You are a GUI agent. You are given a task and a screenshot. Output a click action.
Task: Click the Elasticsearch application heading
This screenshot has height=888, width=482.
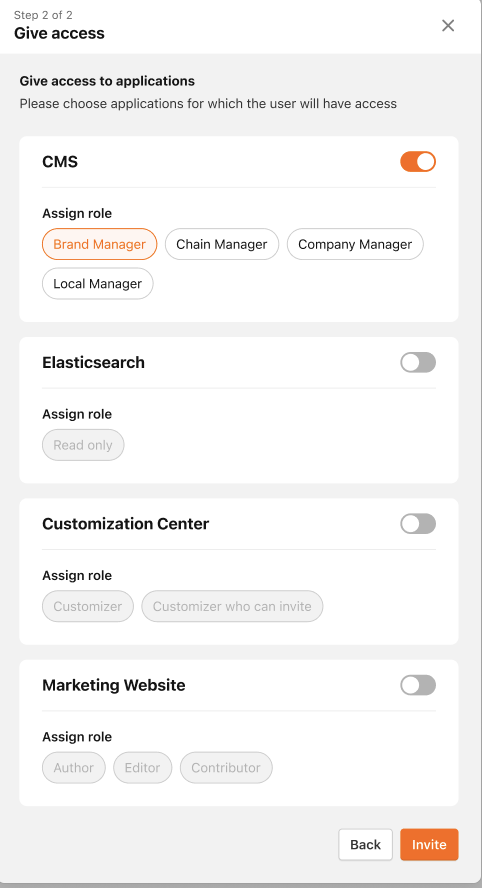[x=93, y=362]
